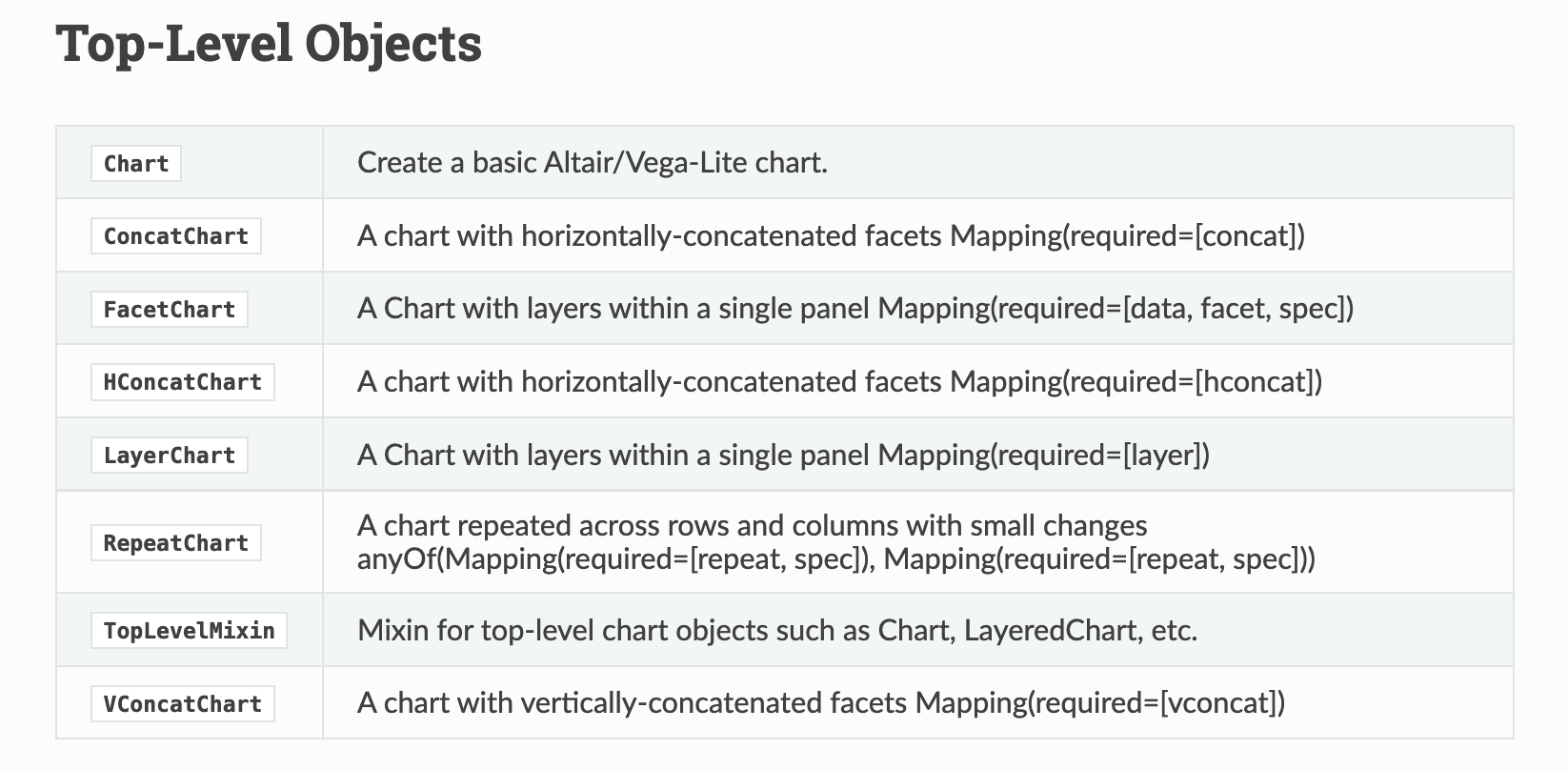Click RepeatChart description about rows and columns
Viewport: 1568px width, 770px height.
pos(752,526)
